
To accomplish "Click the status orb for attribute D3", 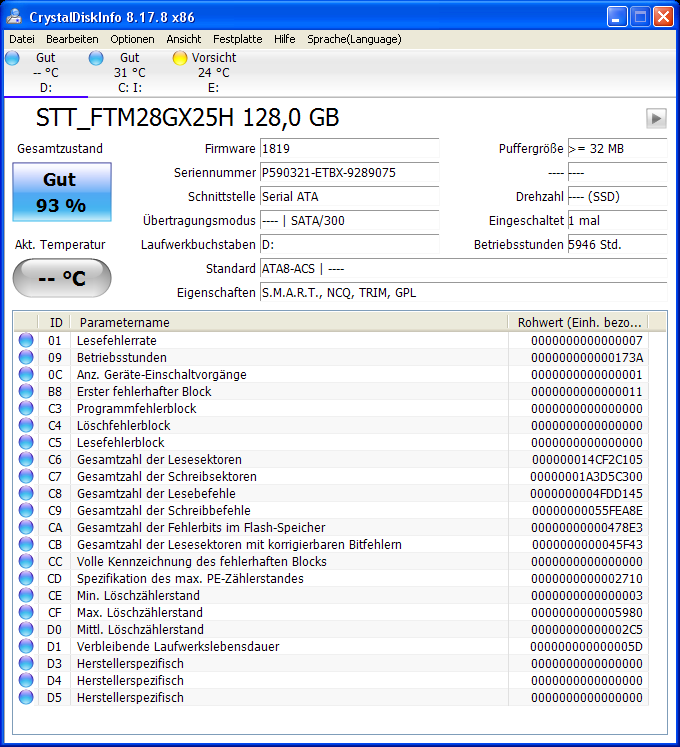I will click(26, 663).
